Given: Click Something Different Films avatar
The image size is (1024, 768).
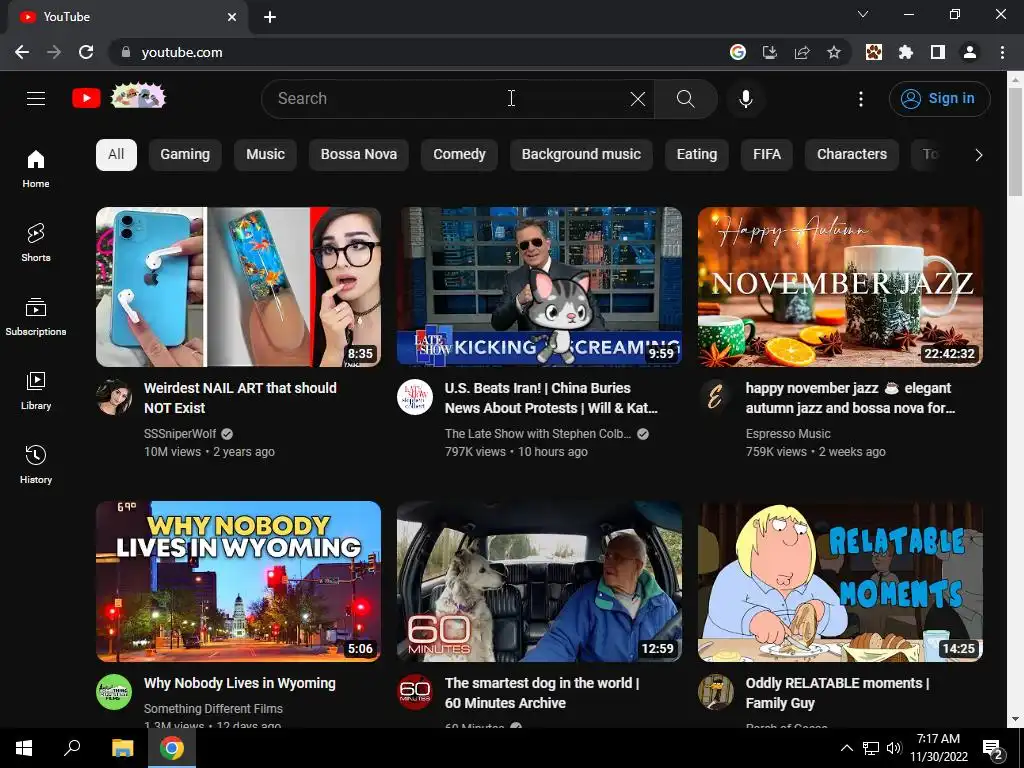Looking at the screenshot, I should pyautogui.click(x=114, y=692).
